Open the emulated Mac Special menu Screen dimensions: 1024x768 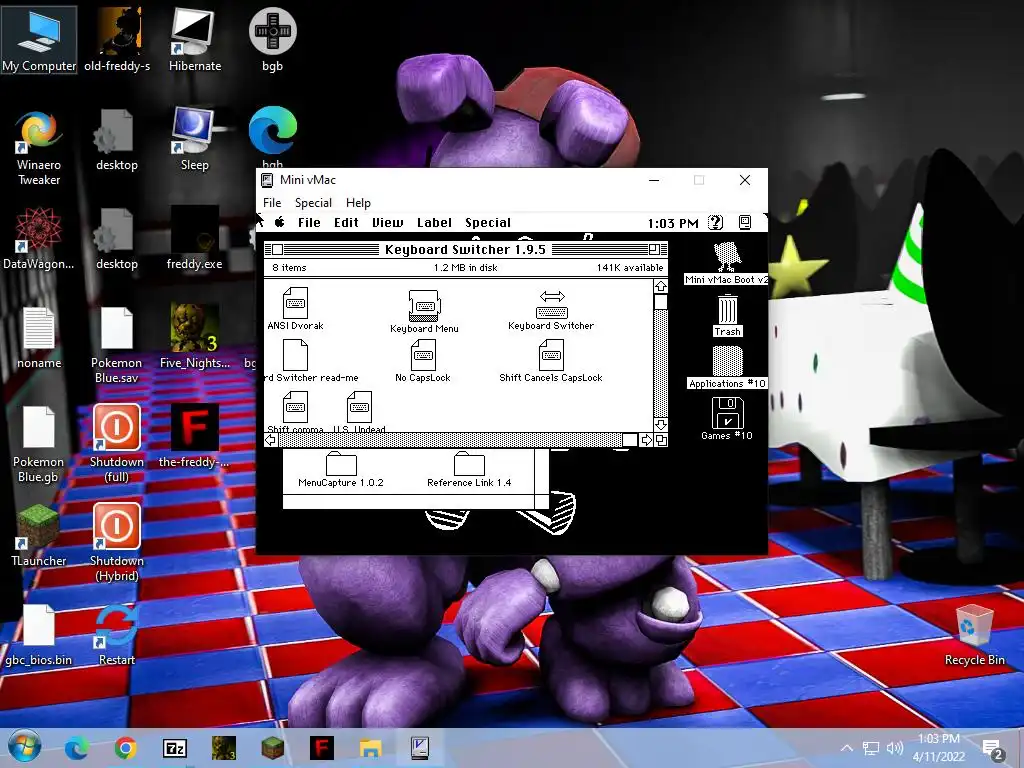488,223
